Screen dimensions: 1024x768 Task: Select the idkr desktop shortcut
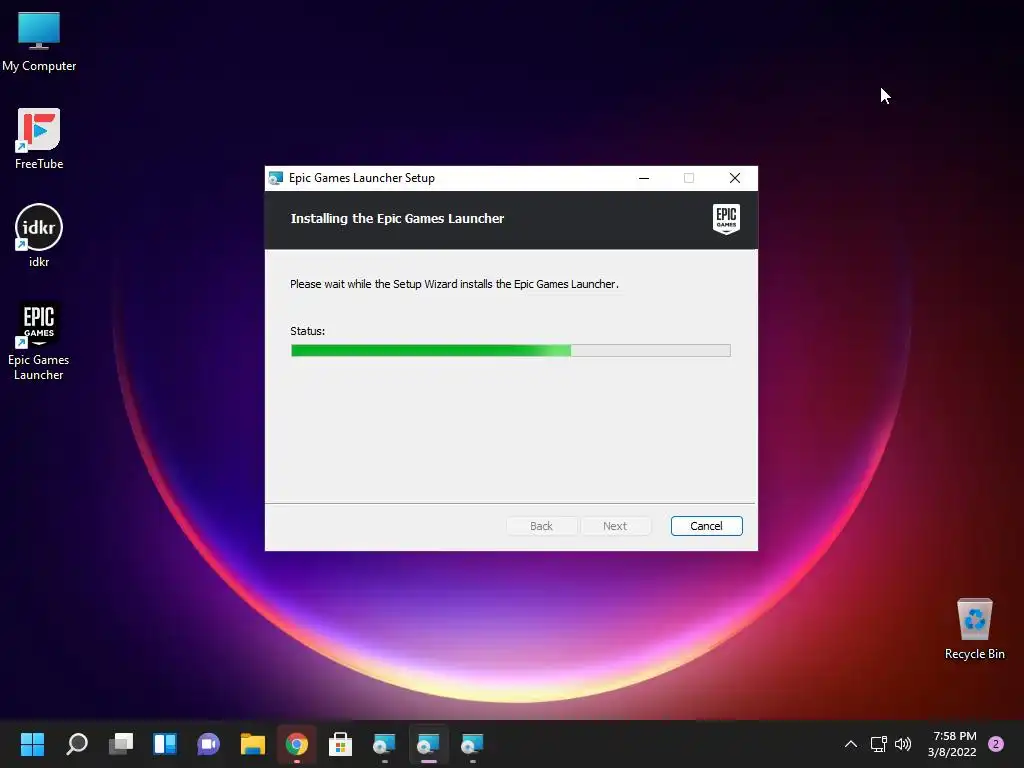[39, 236]
